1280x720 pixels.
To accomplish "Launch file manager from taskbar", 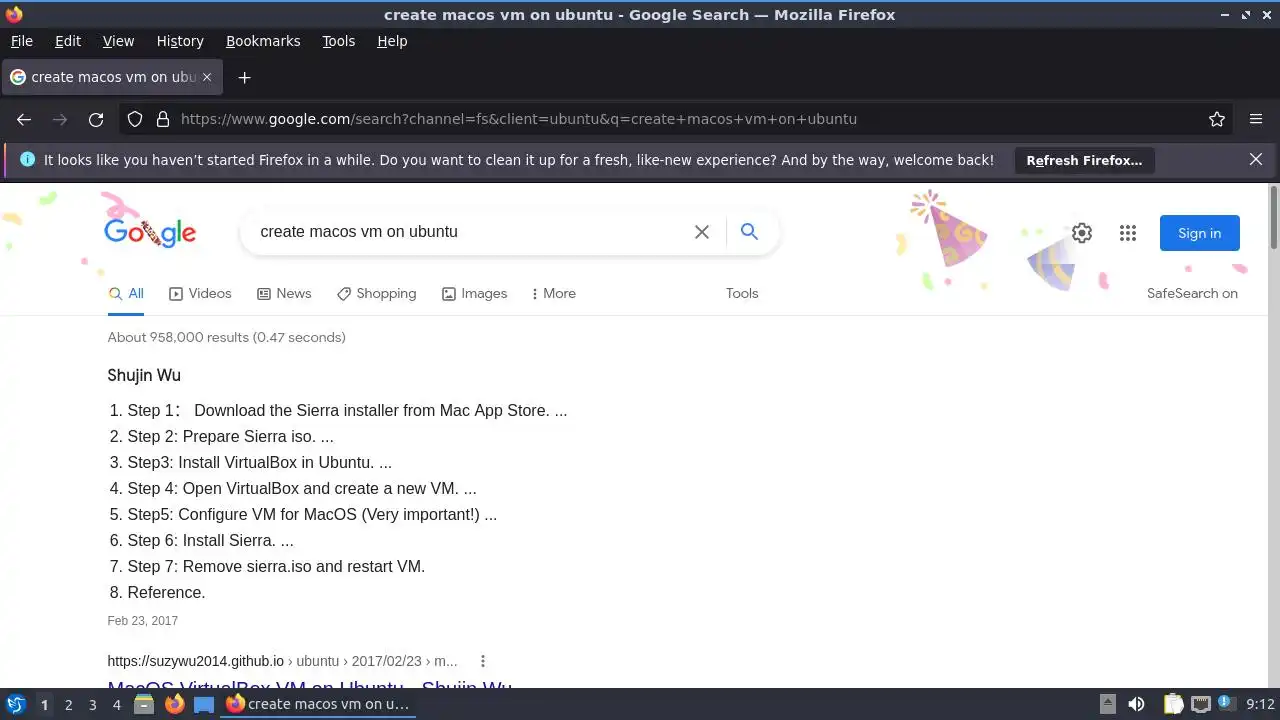I will tap(144, 704).
